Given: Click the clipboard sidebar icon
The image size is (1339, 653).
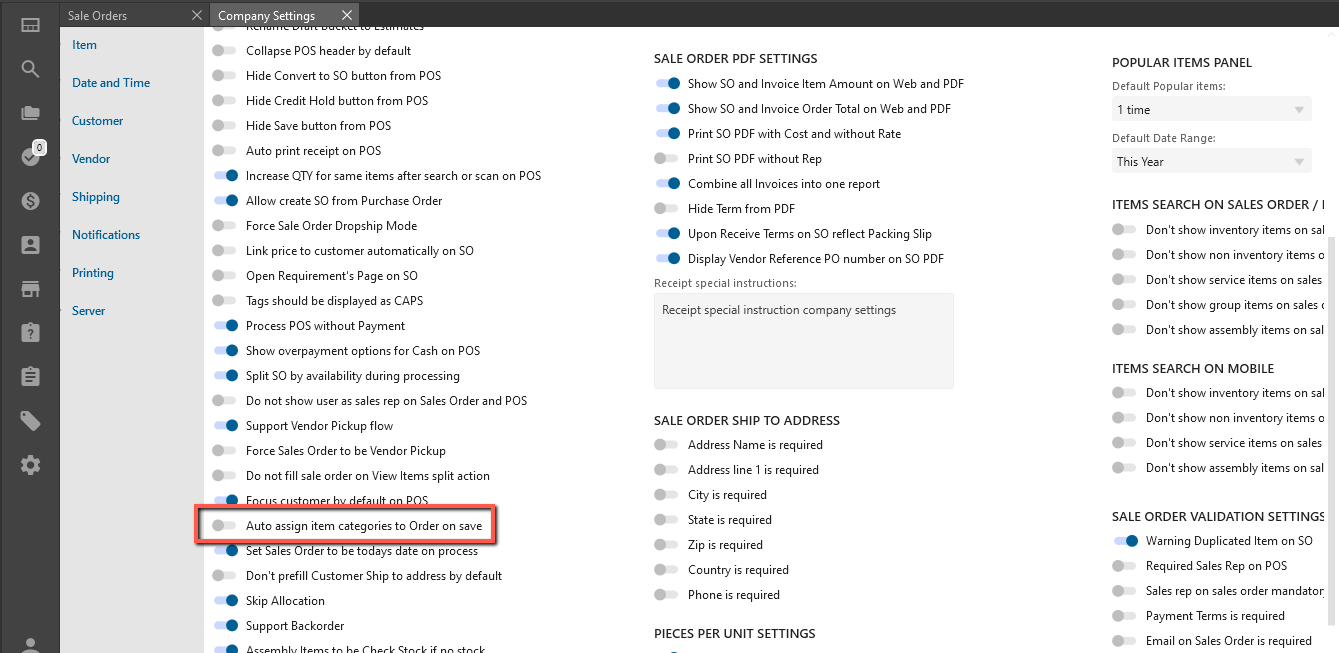Looking at the screenshot, I should [x=30, y=377].
